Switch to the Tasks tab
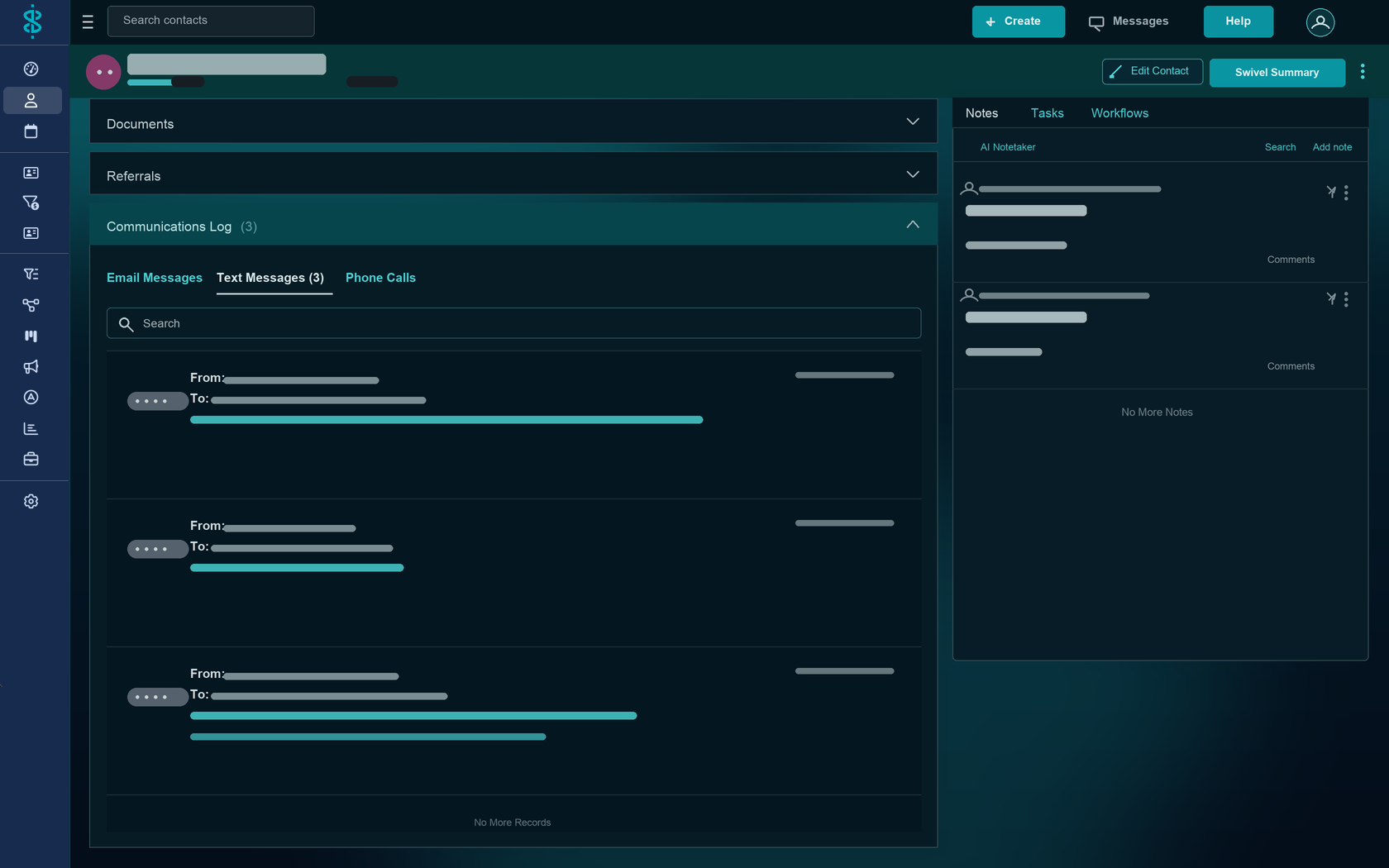 pyautogui.click(x=1047, y=113)
